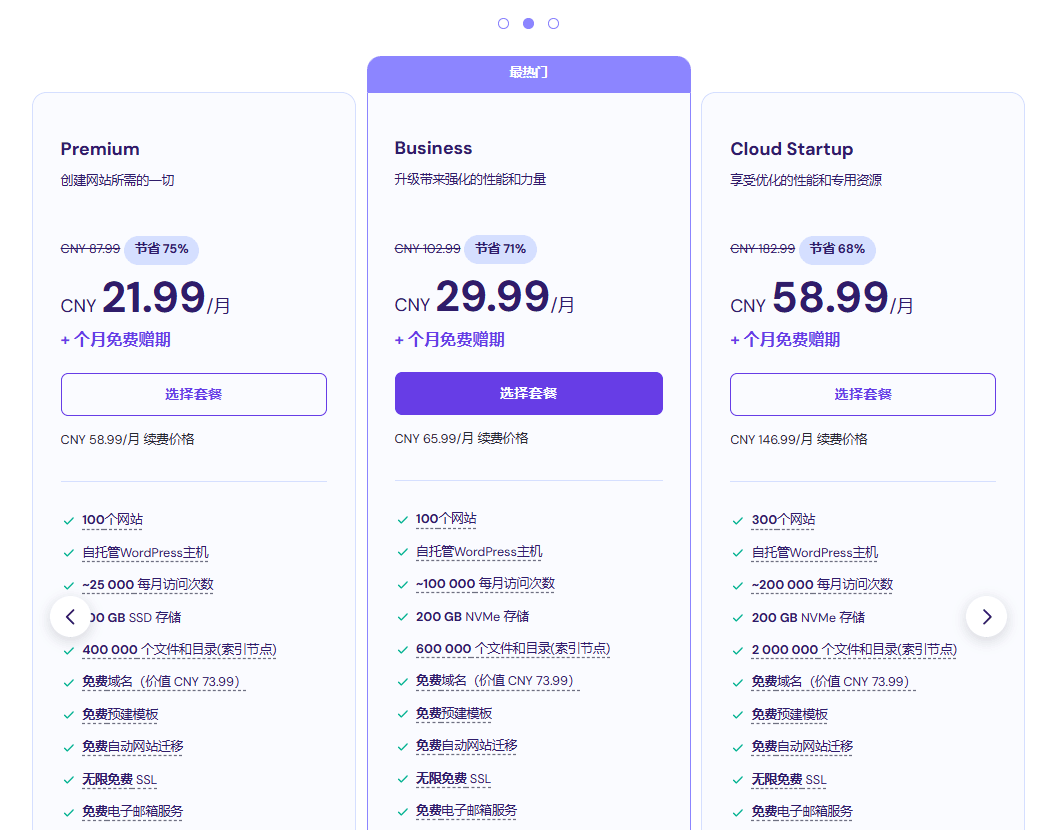Click the checkmark beside 免费电子邮箱服务 in Business
Screen dimensions: 1038x830
click(402, 812)
